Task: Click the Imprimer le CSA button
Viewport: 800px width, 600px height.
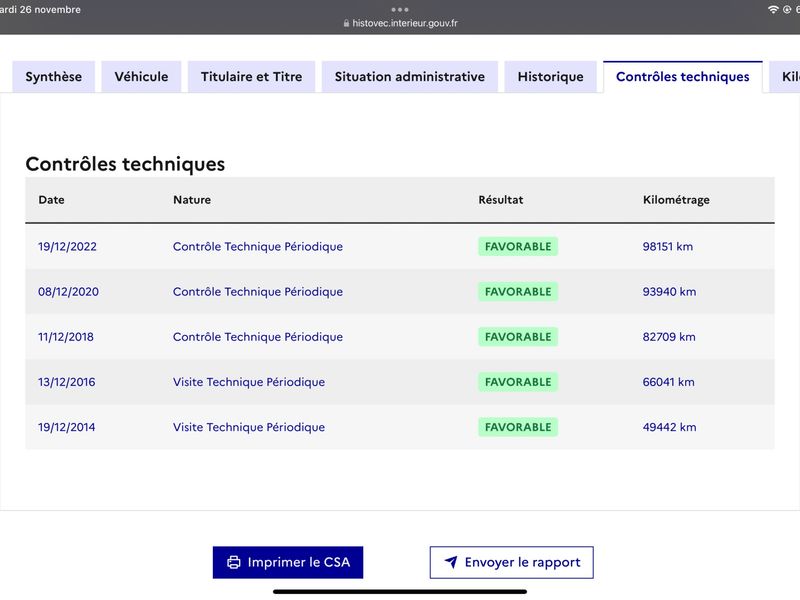Action: pyautogui.click(x=288, y=562)
